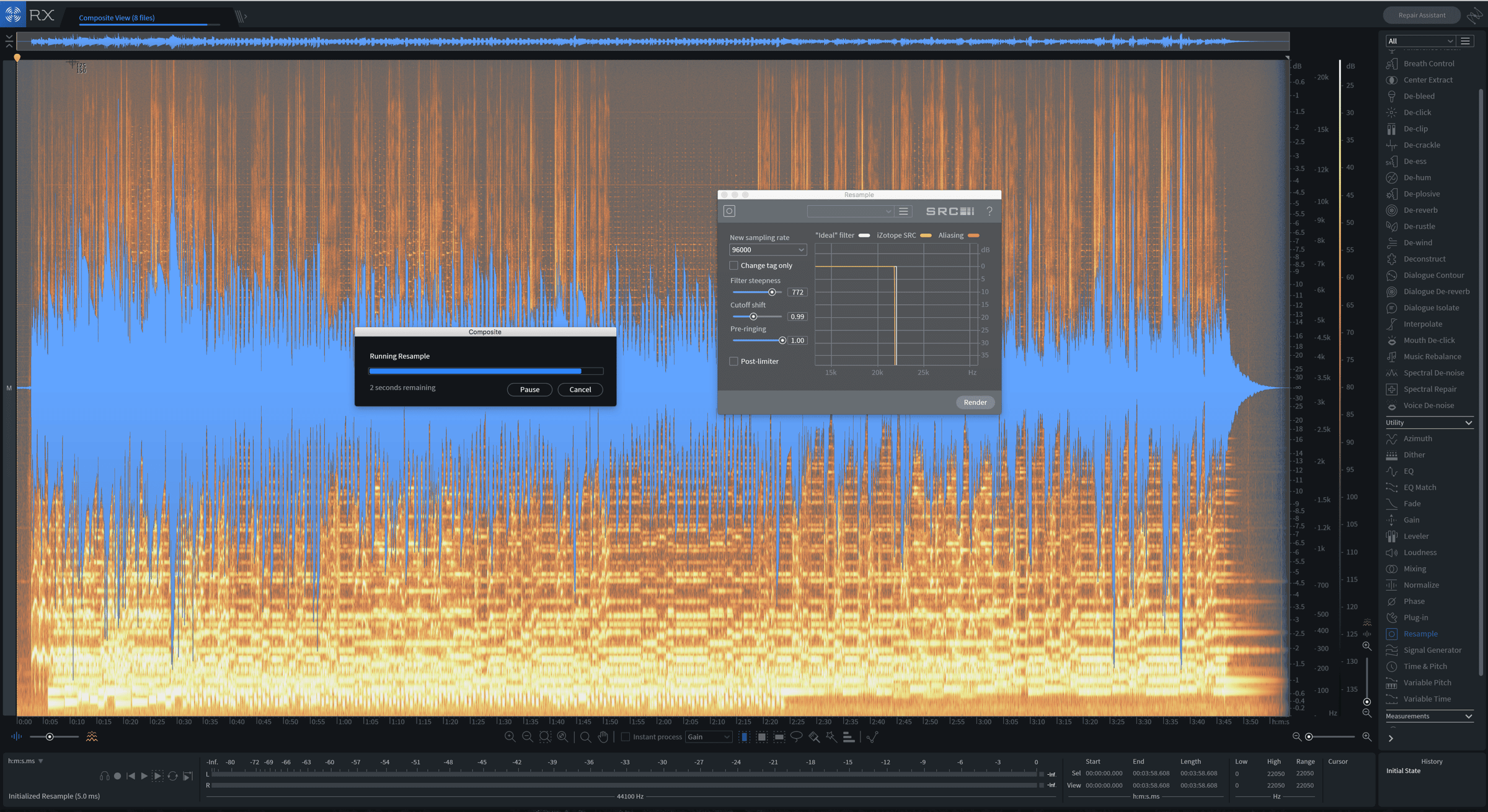The image size is (1488, 812).
Task: Toggle the Loop playback icon
Action: click(172, 776)
